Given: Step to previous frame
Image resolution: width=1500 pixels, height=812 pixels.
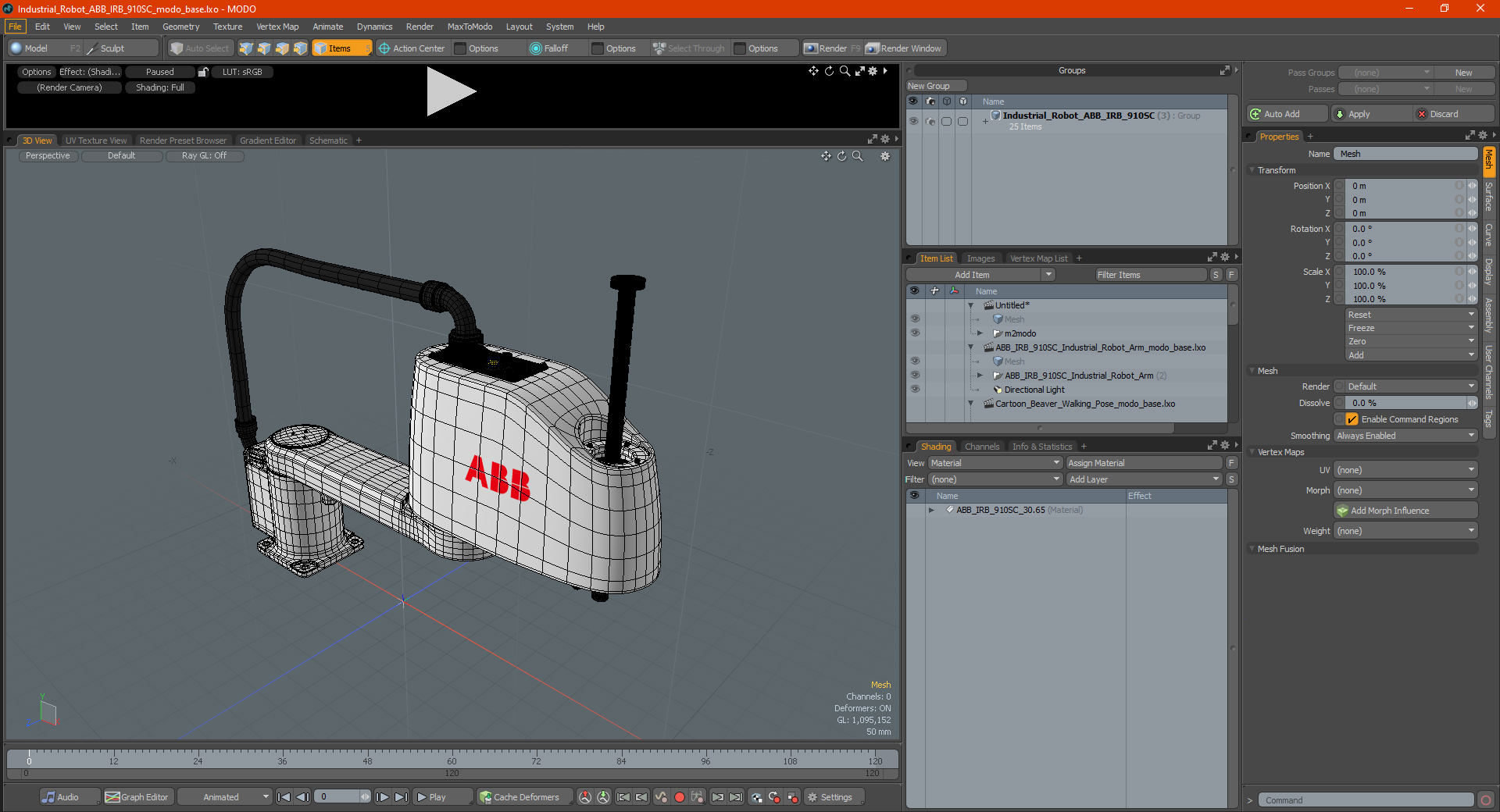Looking at the screenshot, I should (x=303, y=797).
